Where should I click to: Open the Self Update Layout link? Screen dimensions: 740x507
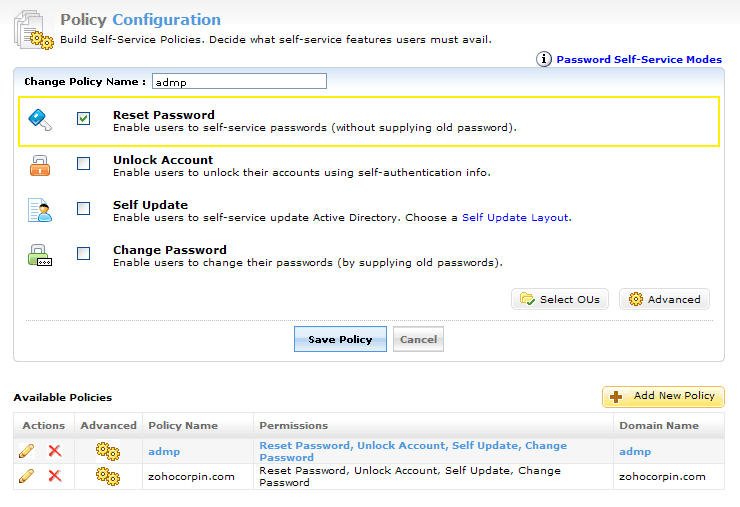pos(515,217)
